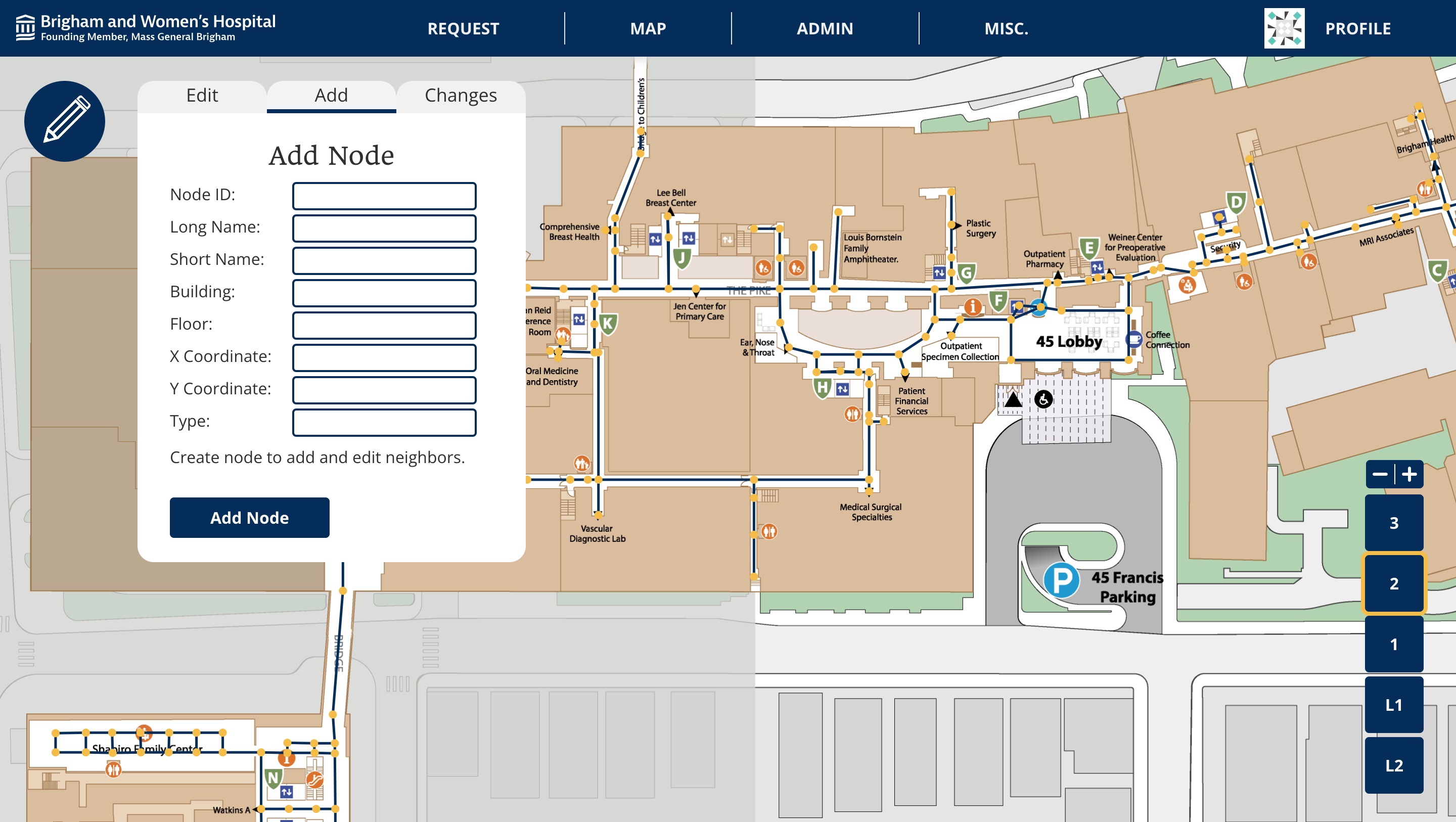Click the Node ID input field

pyautogui.click(x=383, y=192)
